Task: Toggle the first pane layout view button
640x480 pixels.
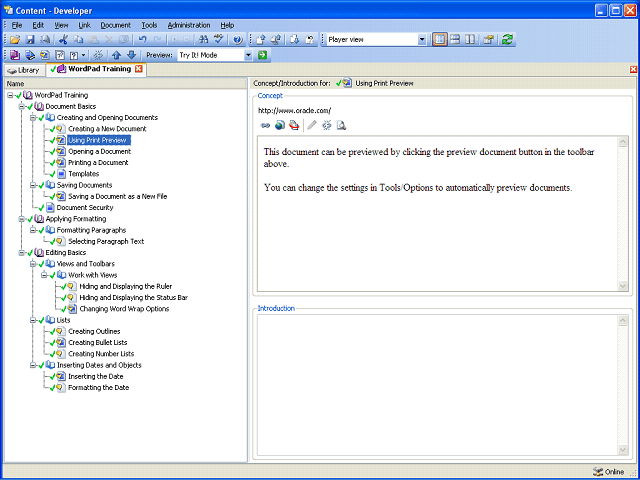Action: tap(440, 40)
